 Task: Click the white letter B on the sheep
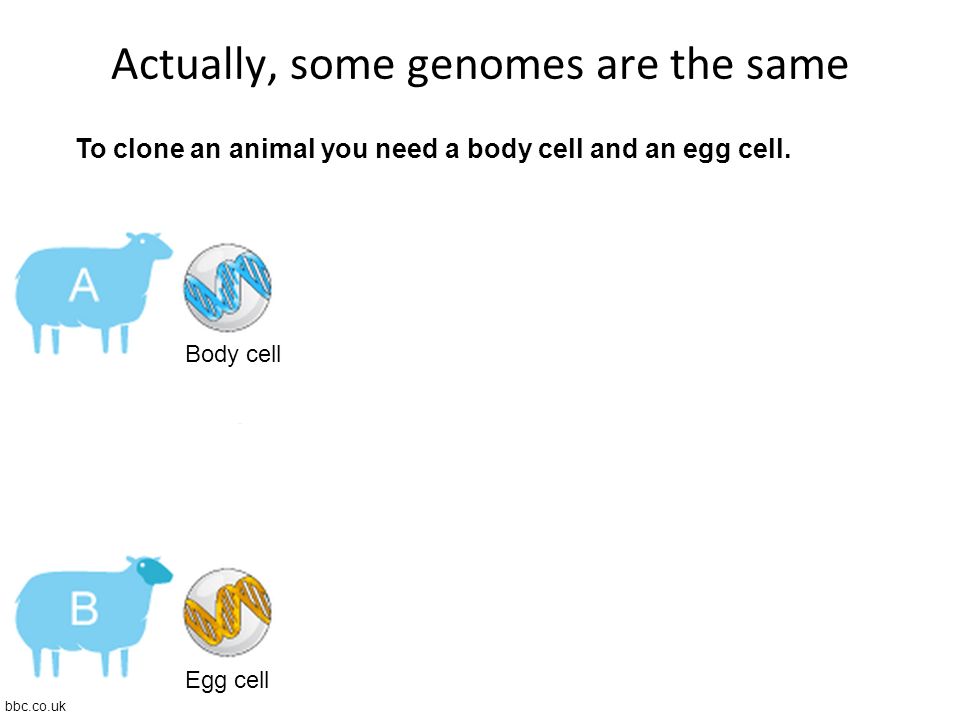pyautogui.click(x=84, y=609)
